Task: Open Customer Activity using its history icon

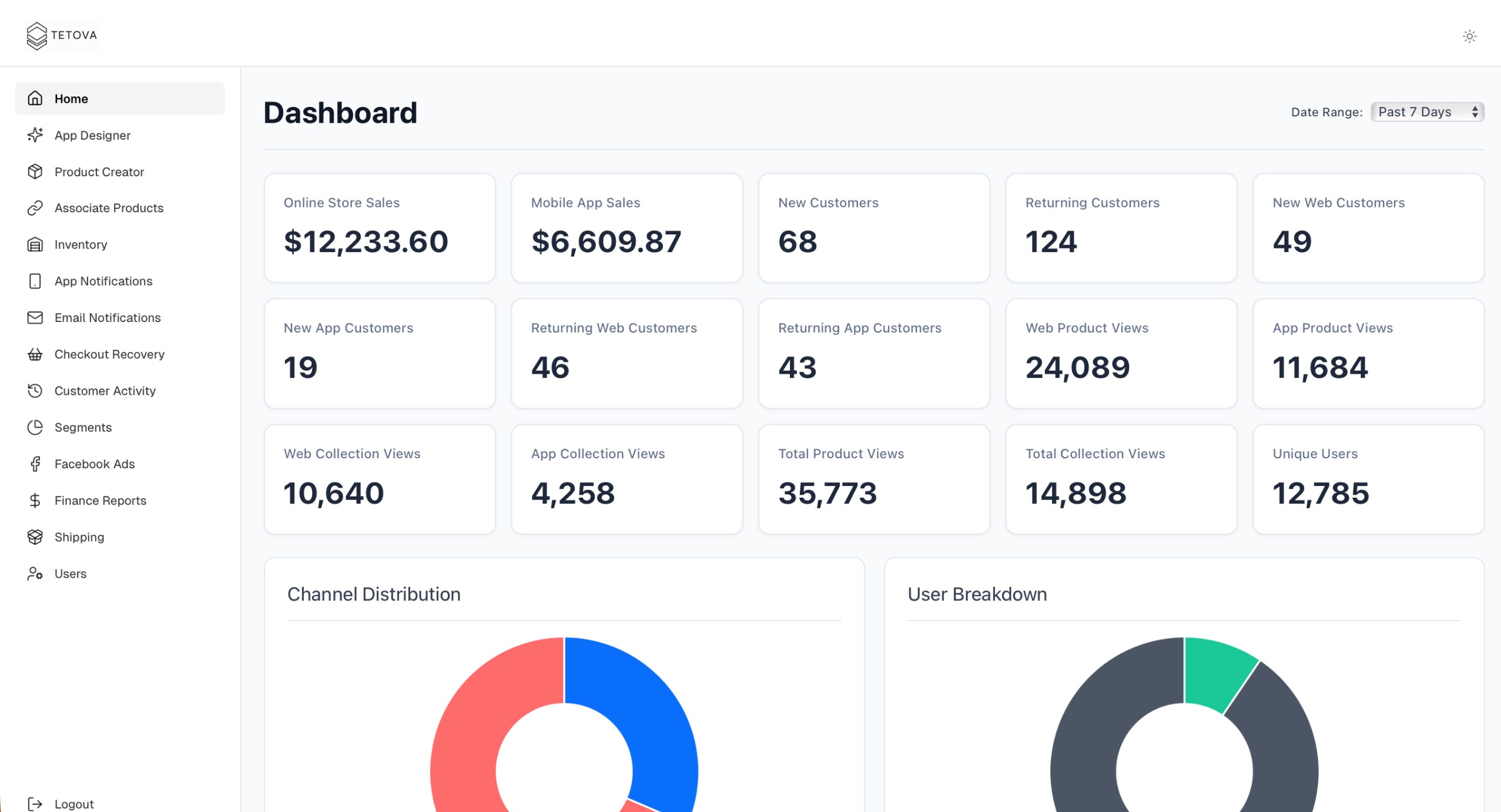Action: (35, 391)
